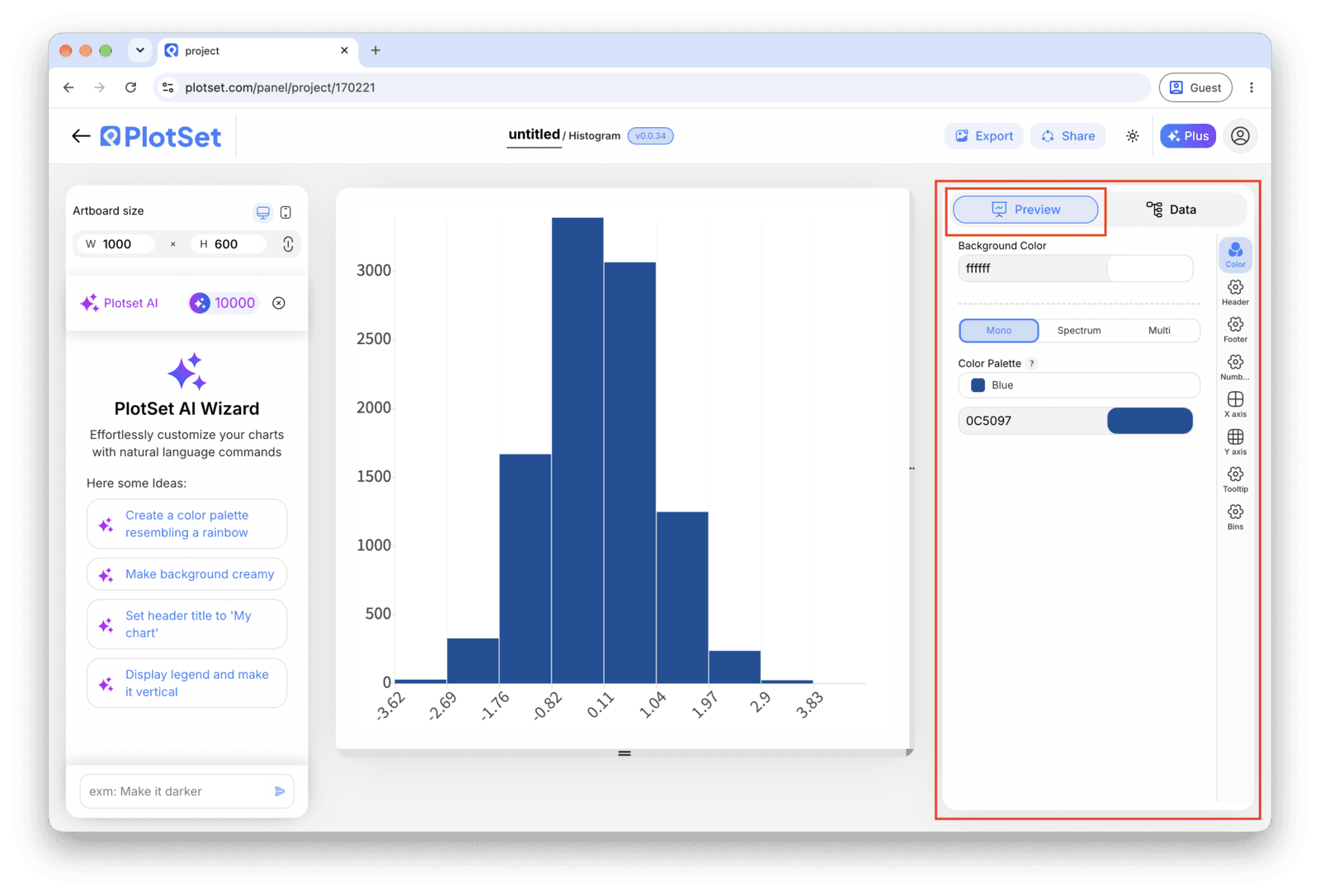Viewport: 1320px width, 896px height.
Task: Click the Export button
Action: [x=983, y=136]
